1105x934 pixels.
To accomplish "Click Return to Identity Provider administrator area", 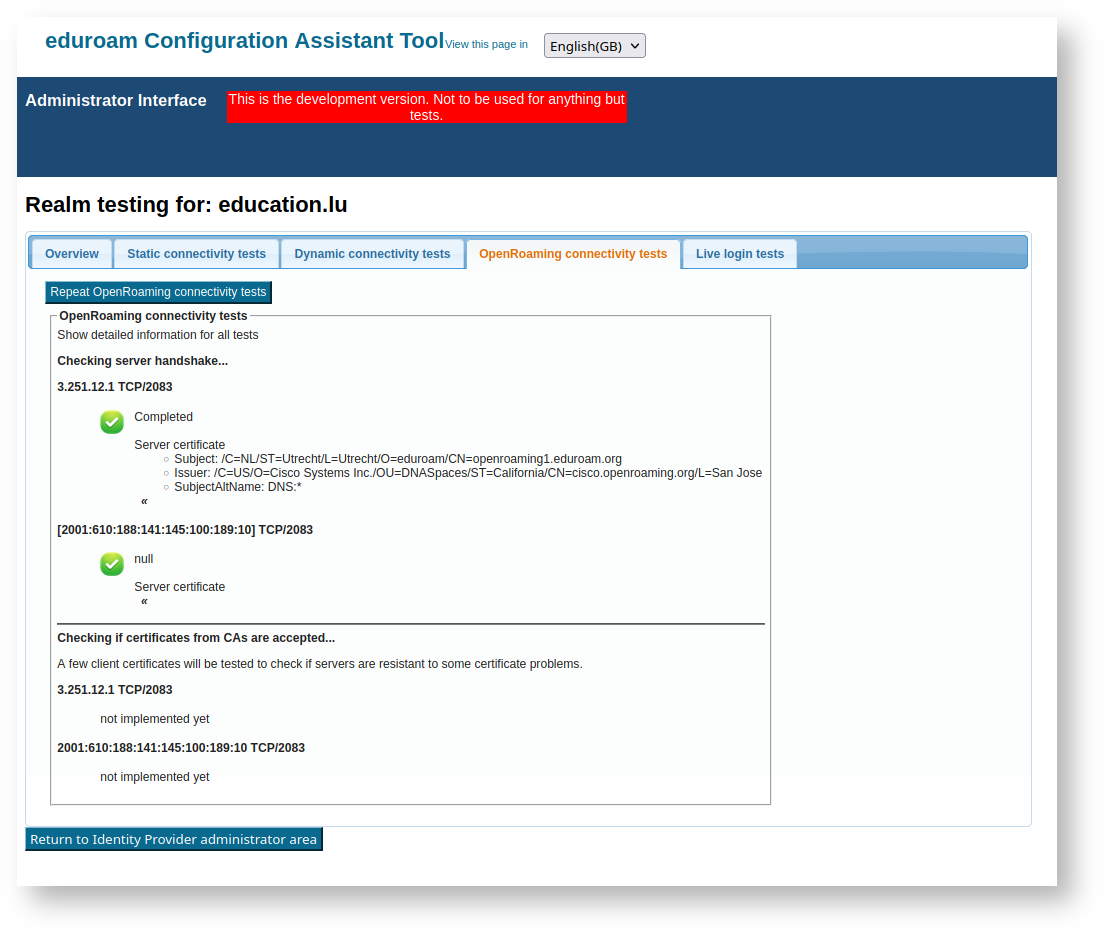I will 173,839.
